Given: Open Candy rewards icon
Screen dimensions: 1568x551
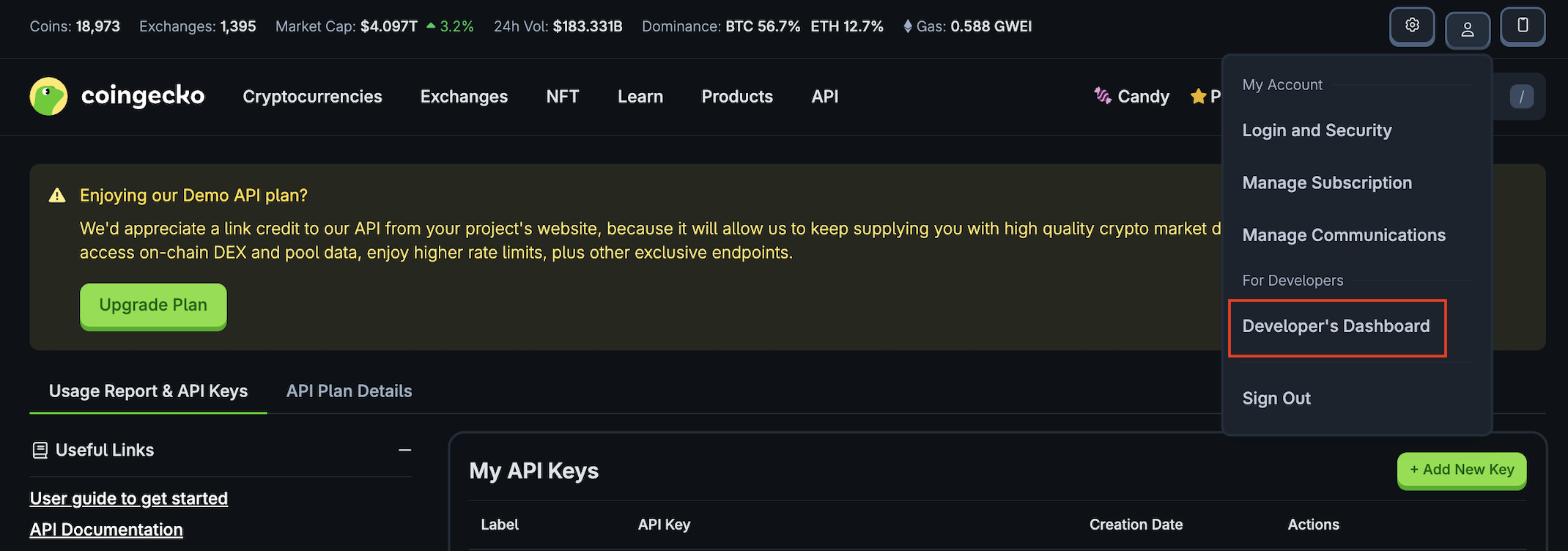Looking at the screenshot, I should point(1102,96).
